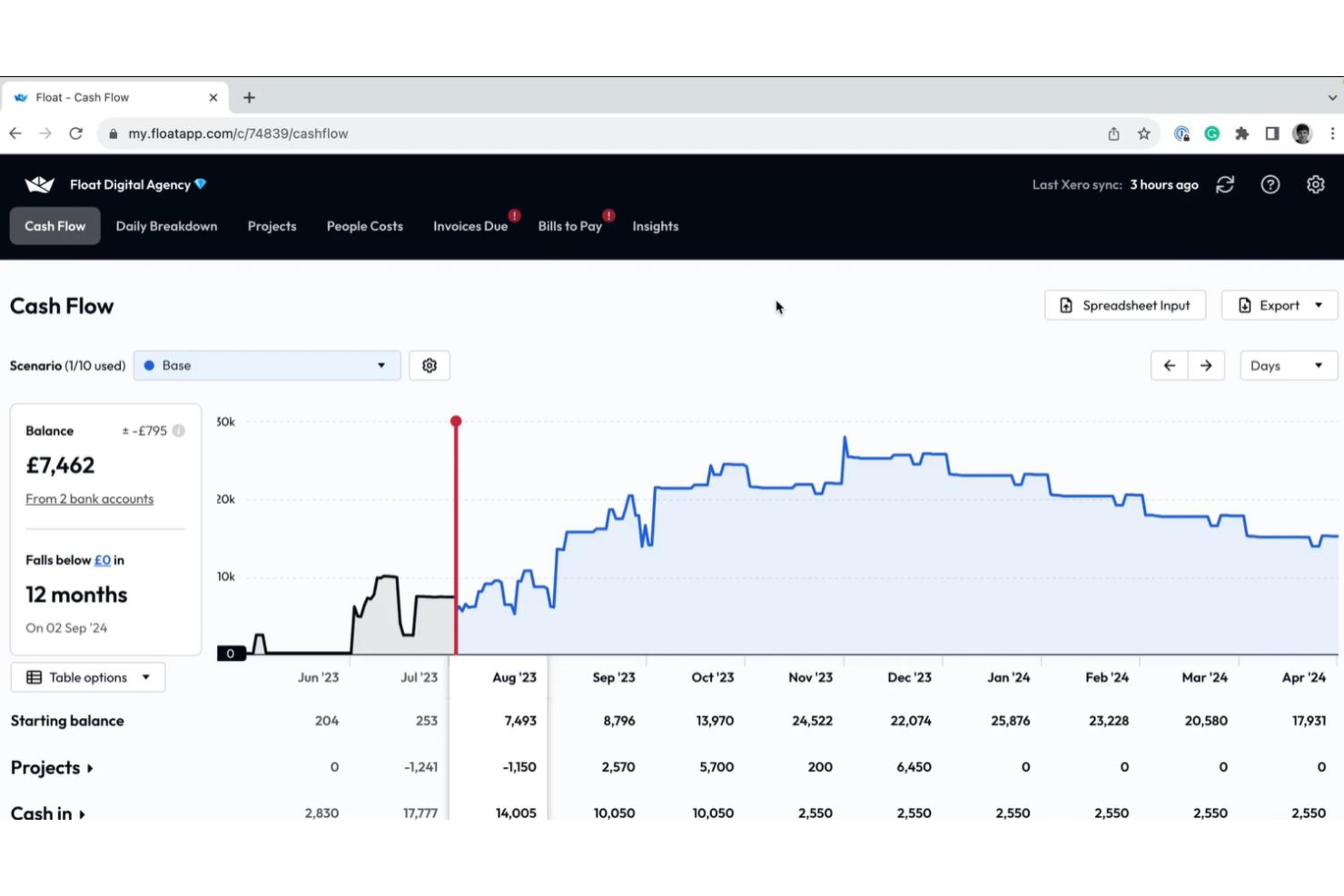Click the Float ship logo icon
This screenshot has width=1344, height=896.
click(x=39, y=184)
